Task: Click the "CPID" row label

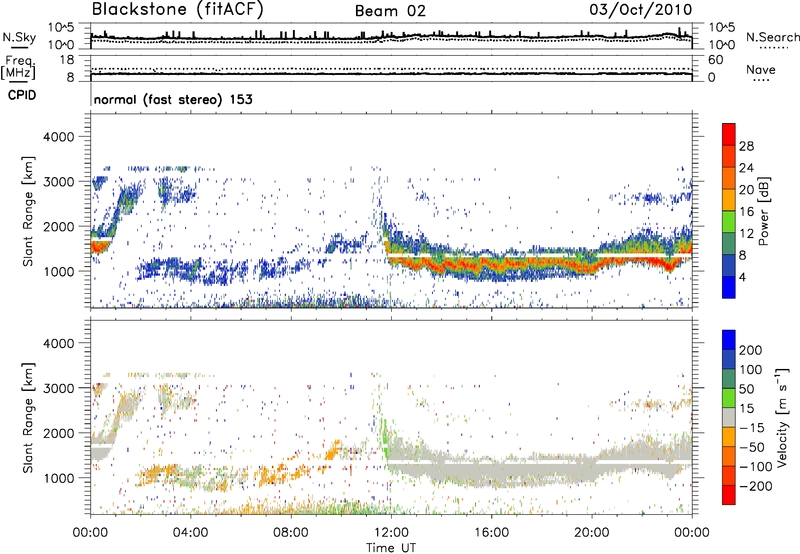Action: click(22, 95)
